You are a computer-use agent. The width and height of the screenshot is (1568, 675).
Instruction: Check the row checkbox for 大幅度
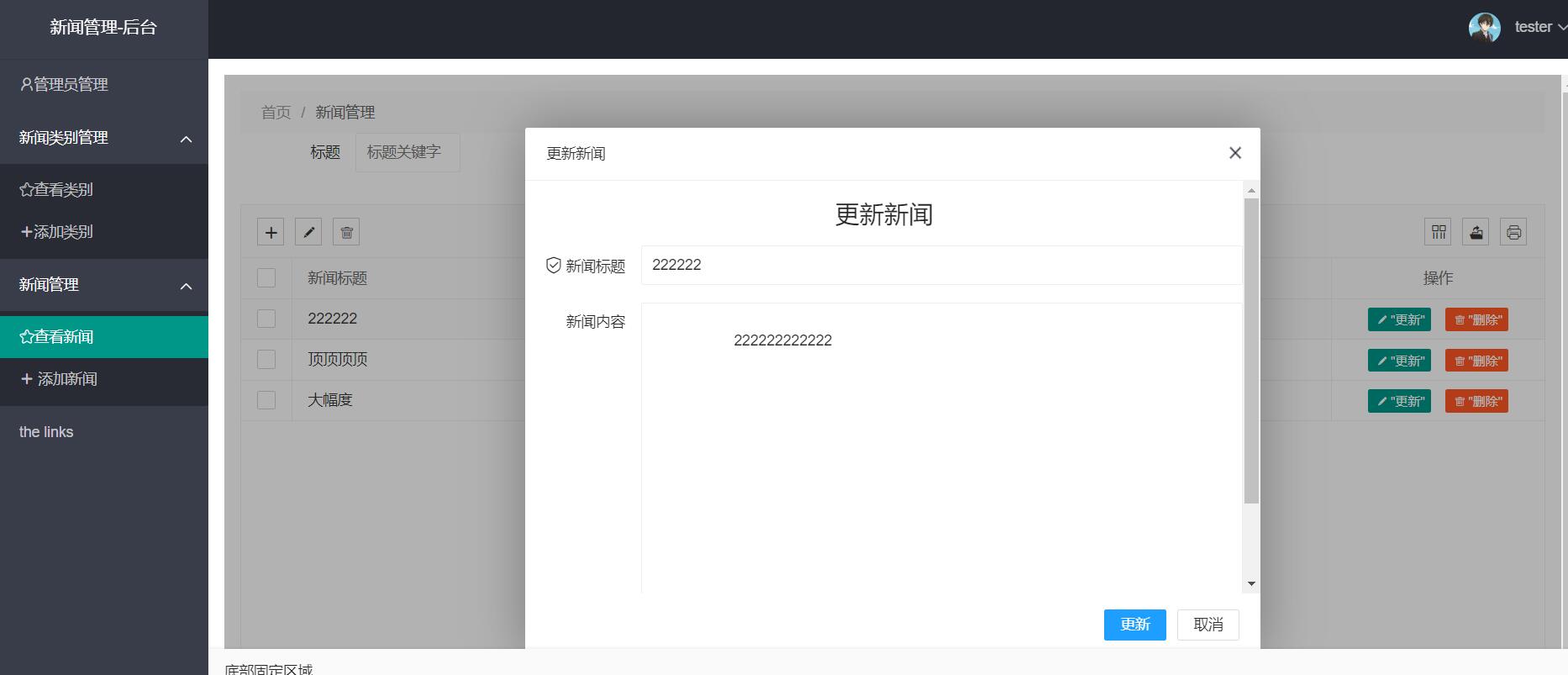266,400
